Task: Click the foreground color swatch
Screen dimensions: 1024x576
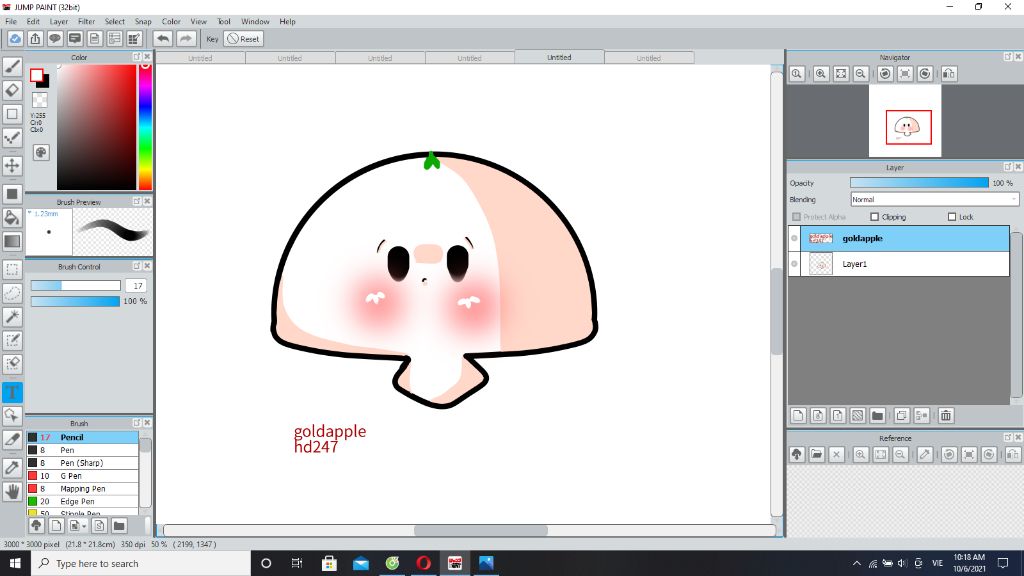Action: (37, 75)
